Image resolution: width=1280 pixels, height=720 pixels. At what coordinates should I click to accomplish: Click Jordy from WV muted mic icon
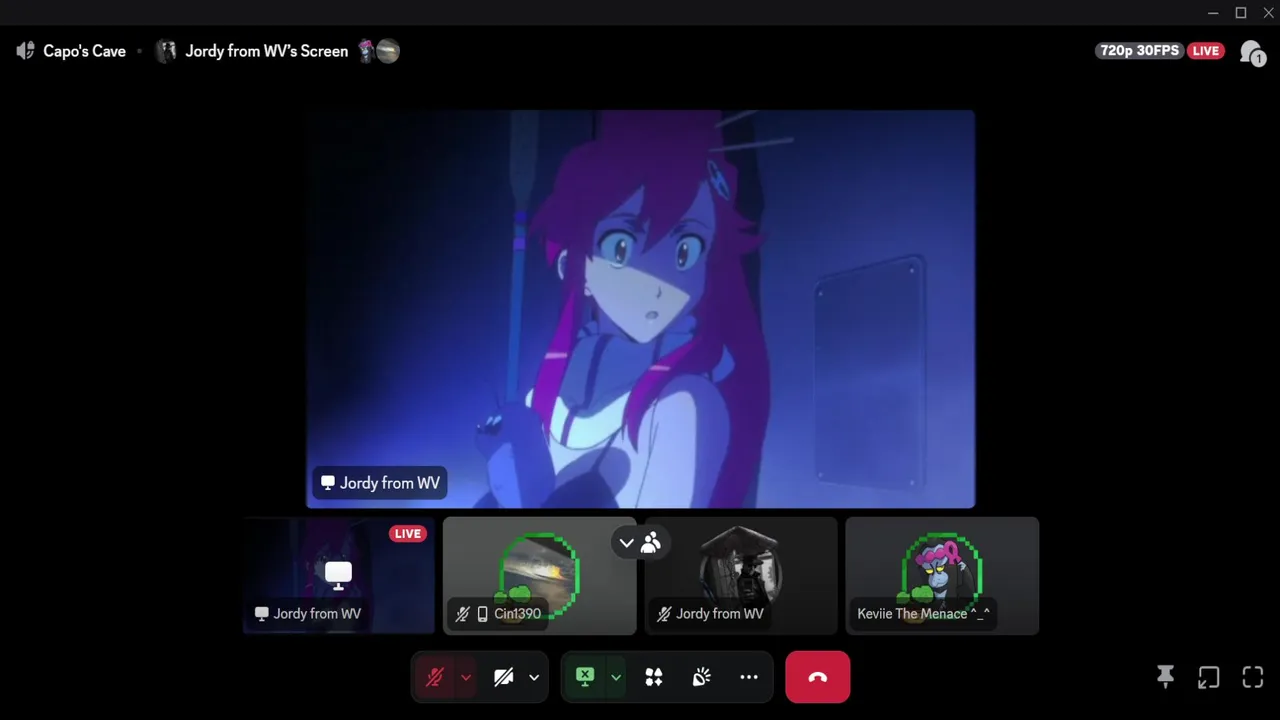pos(664,614)
